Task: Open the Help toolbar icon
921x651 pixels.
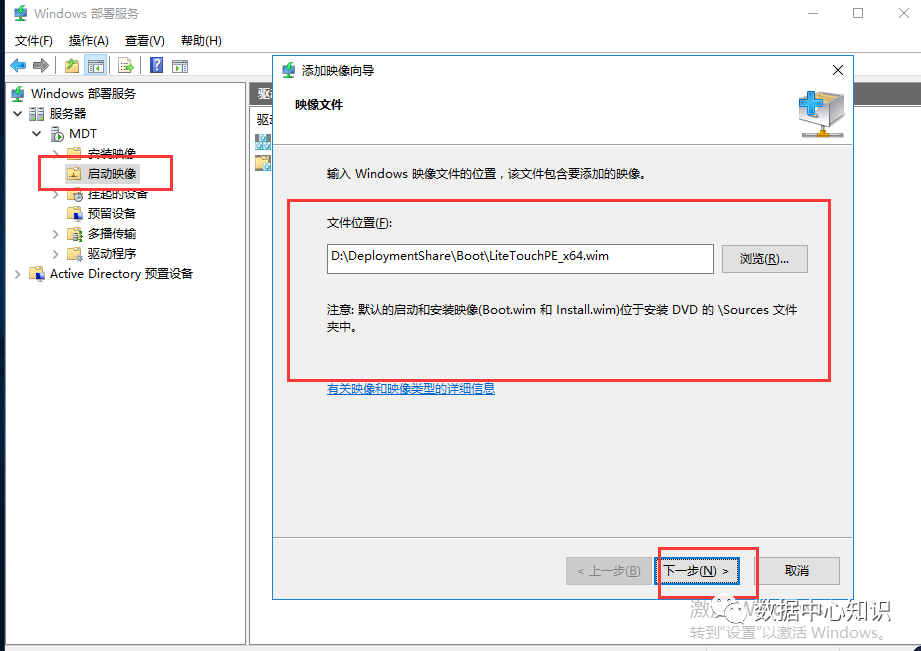Action: tap(157, 65)
